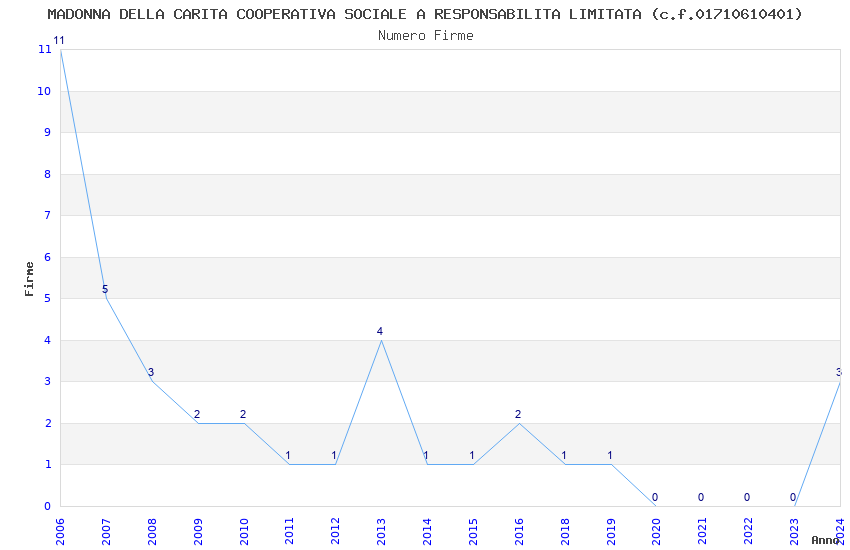The height and width of the screenshot is (550, 850).
Task: Click y-axis tick value 4
Action: 48,340
